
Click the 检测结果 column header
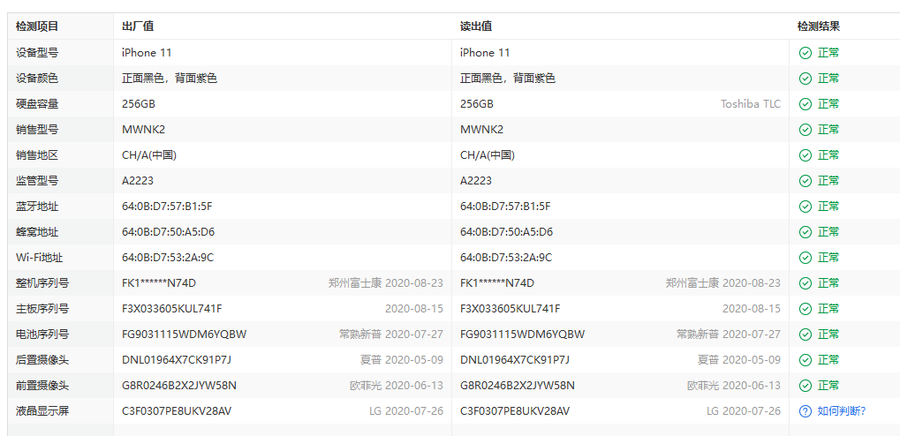[x=818, y=26]
